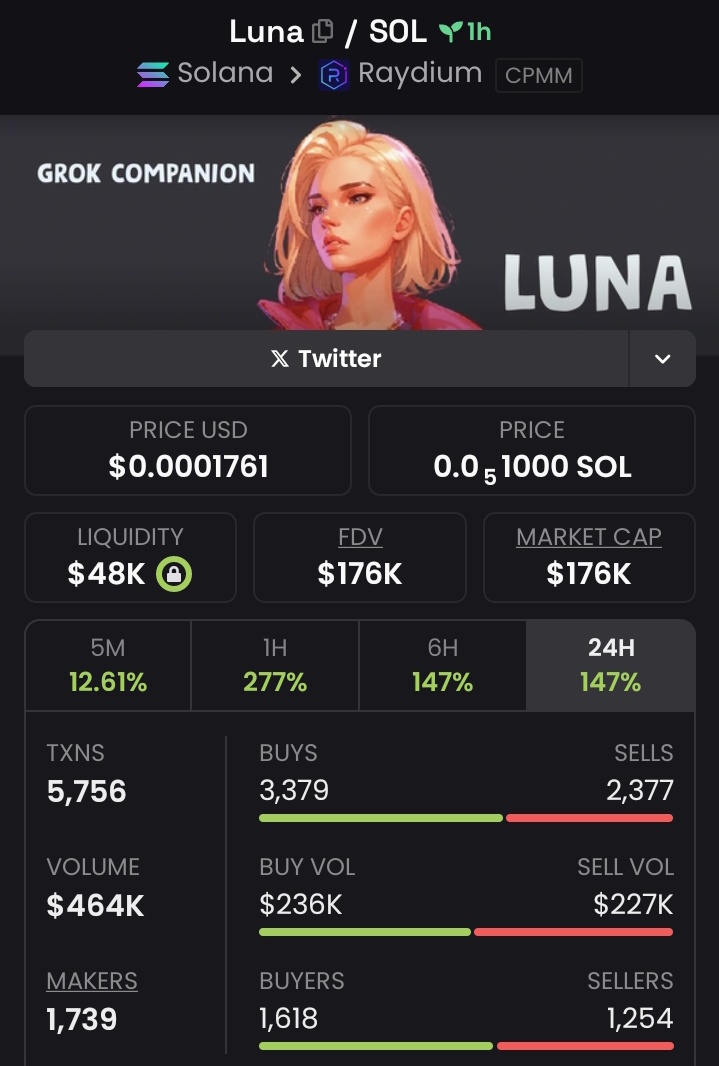Click the buys versus sells ratio bar
Screen dimensions: 719x1066
pyautogui.click(x=466, y=818)
